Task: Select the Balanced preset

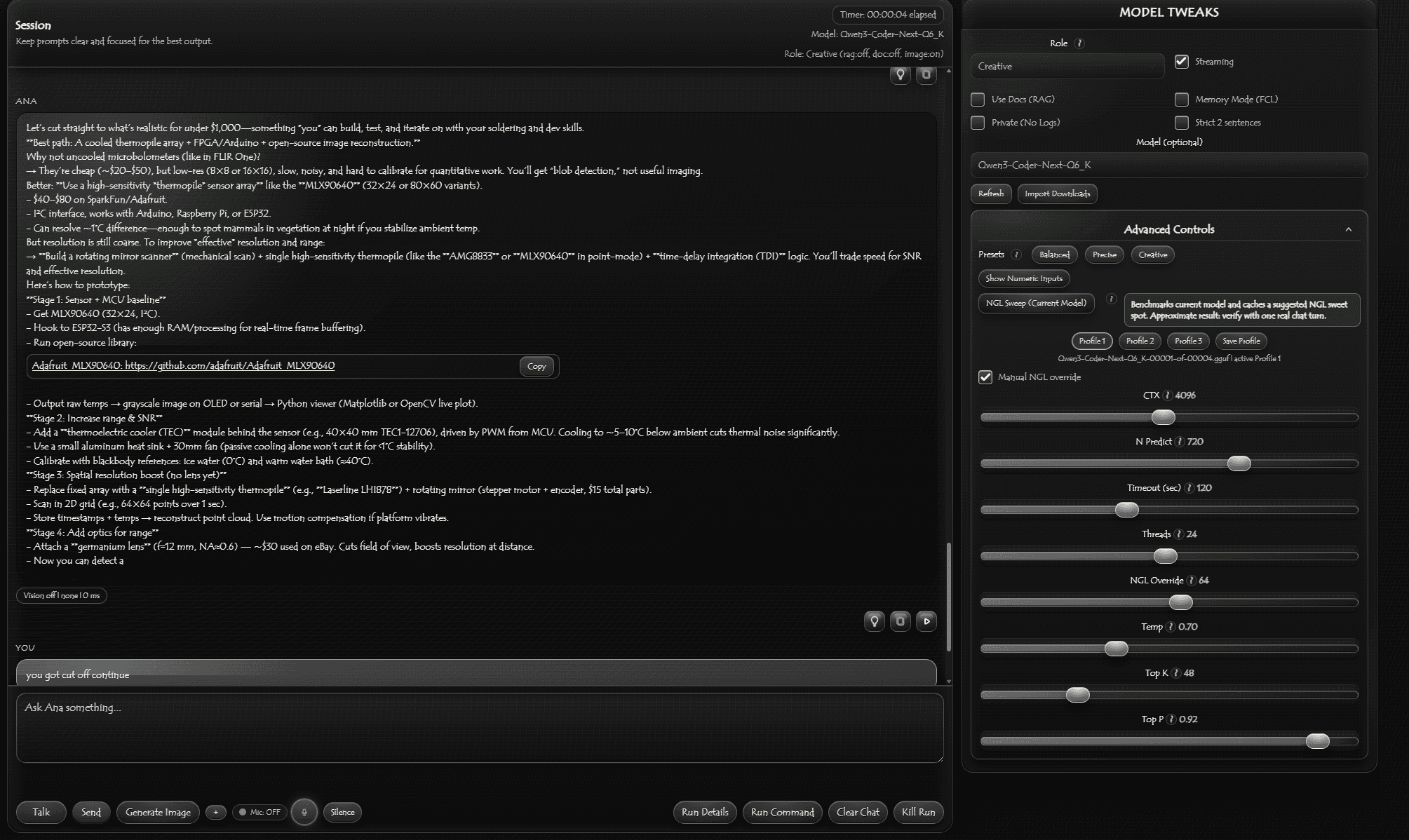Action: click(x=1054, y=255)
